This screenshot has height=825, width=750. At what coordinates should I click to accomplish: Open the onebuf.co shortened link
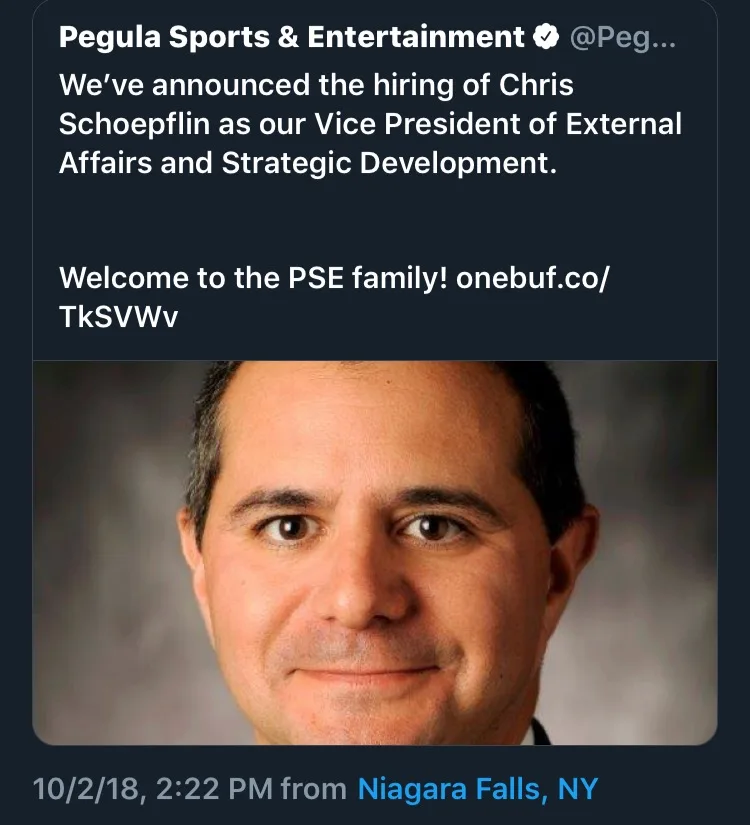533,278
